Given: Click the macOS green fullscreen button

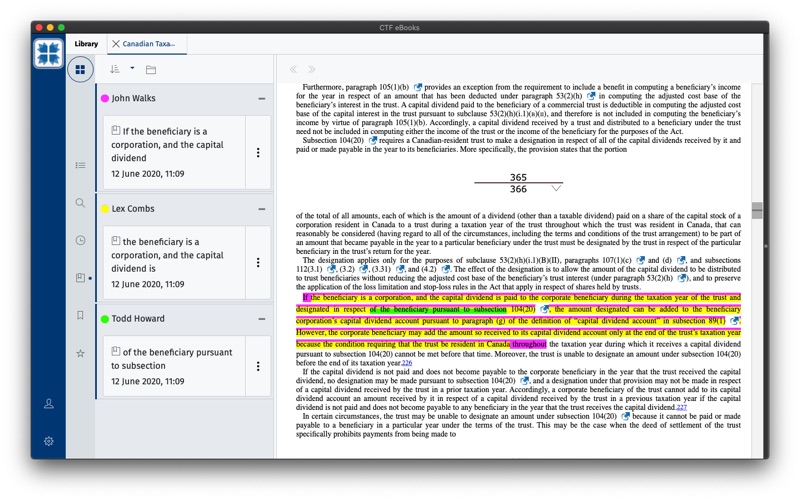Looking at the screenshot, I should coord(61,28).
